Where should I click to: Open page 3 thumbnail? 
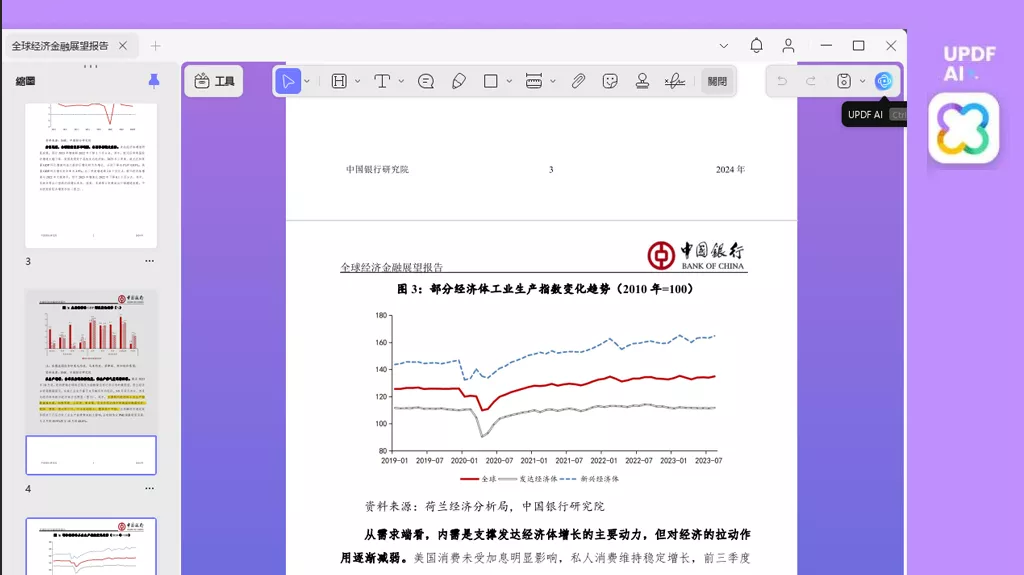[x=91, y=175]
